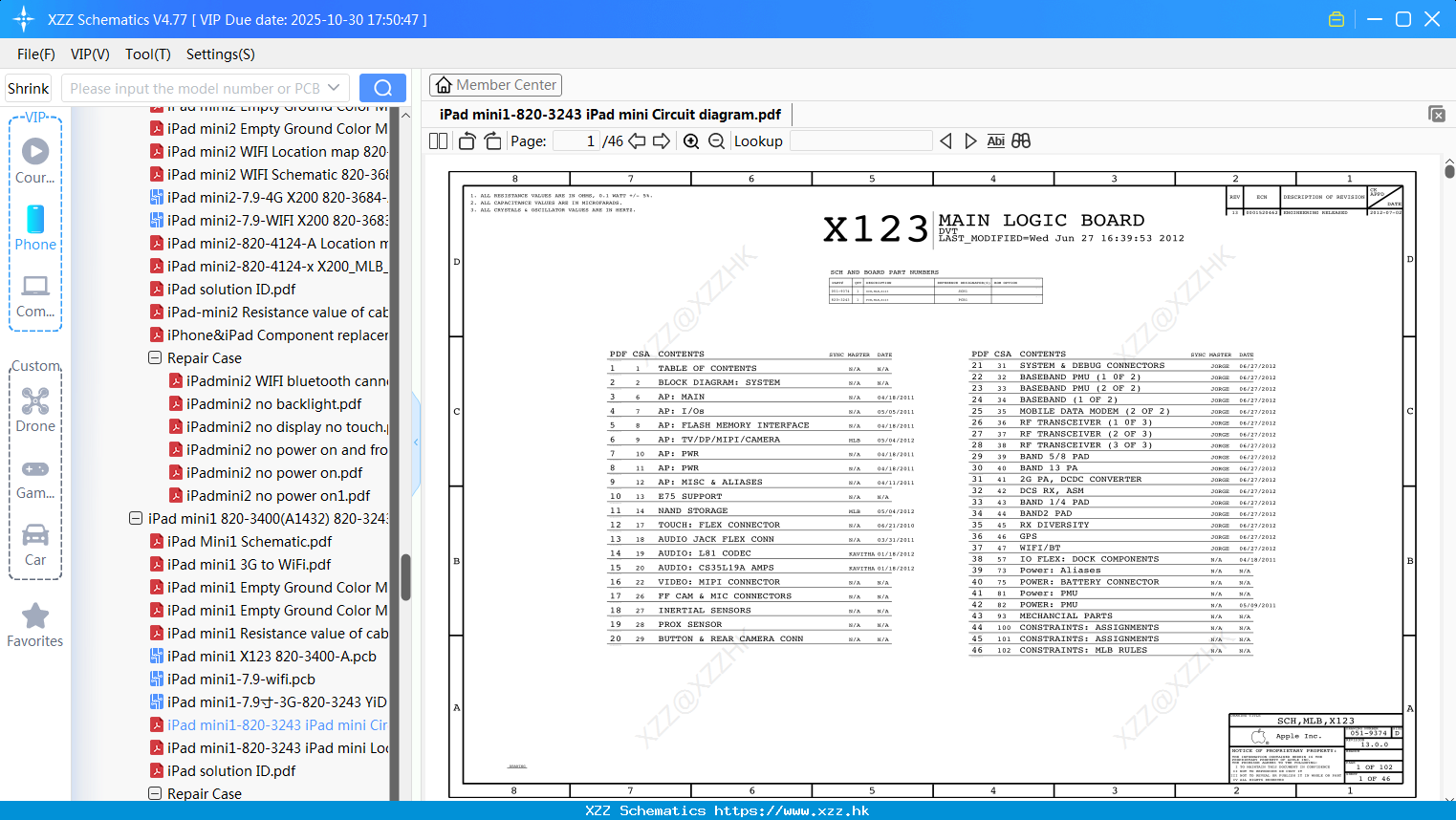The image size is (1456, 820).
Task: Open iPad mini1 3G to WiFi.pdf
Action: [x=249, y=564]
